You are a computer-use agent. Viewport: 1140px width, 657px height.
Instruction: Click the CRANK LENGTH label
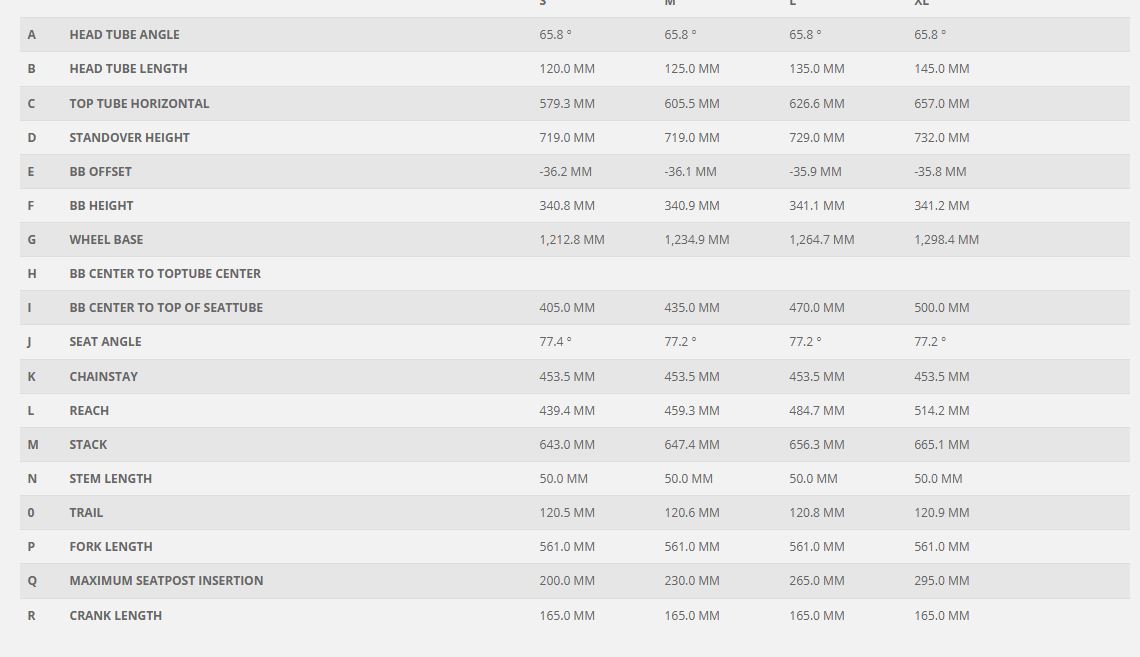(x=116, y=616)
